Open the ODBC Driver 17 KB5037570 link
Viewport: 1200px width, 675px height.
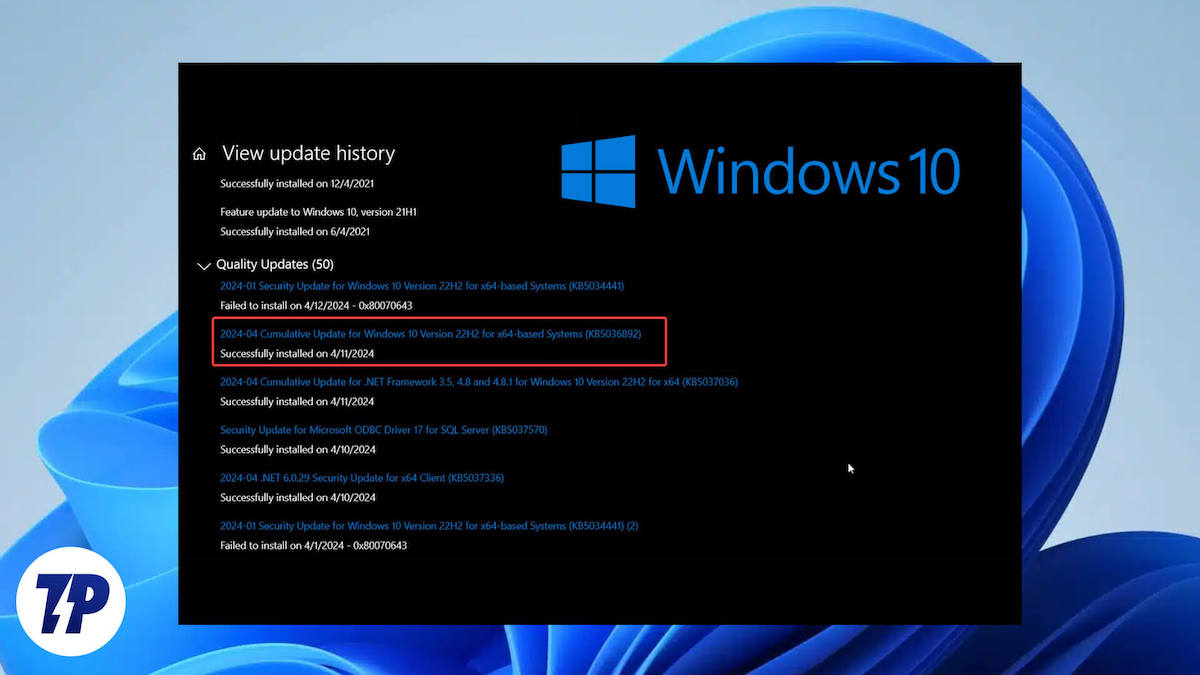[383, 429]
